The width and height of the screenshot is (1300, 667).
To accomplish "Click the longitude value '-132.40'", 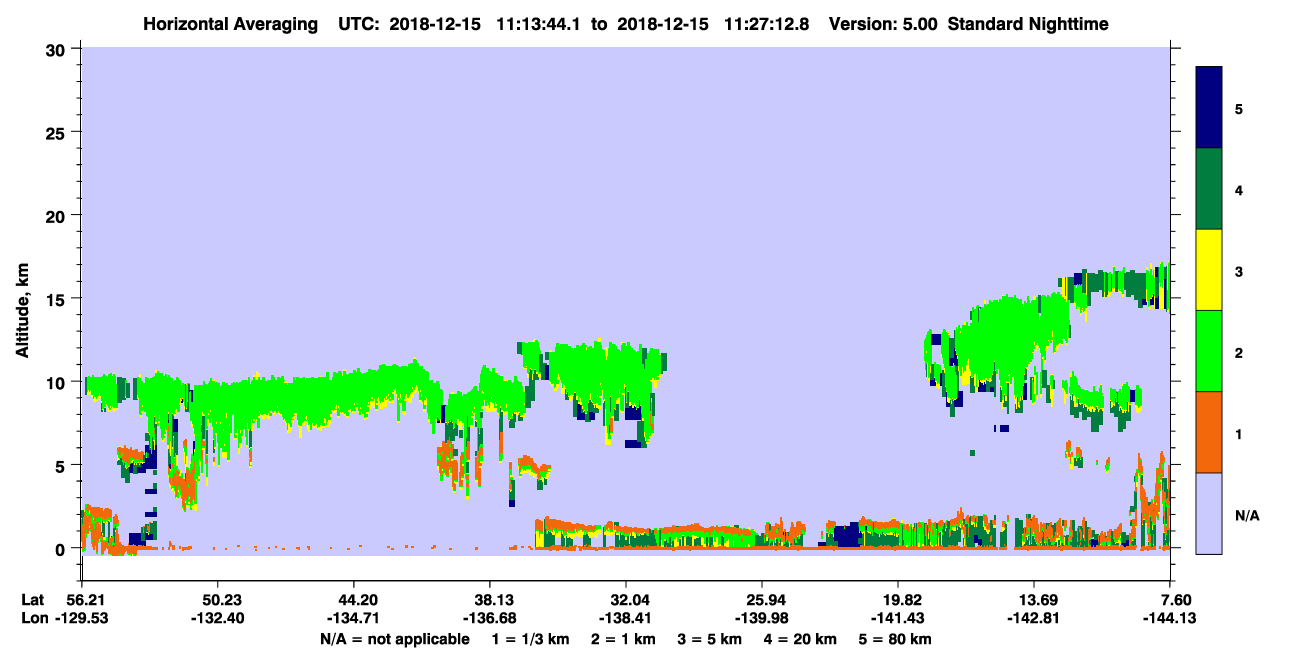I will (217, 619).
